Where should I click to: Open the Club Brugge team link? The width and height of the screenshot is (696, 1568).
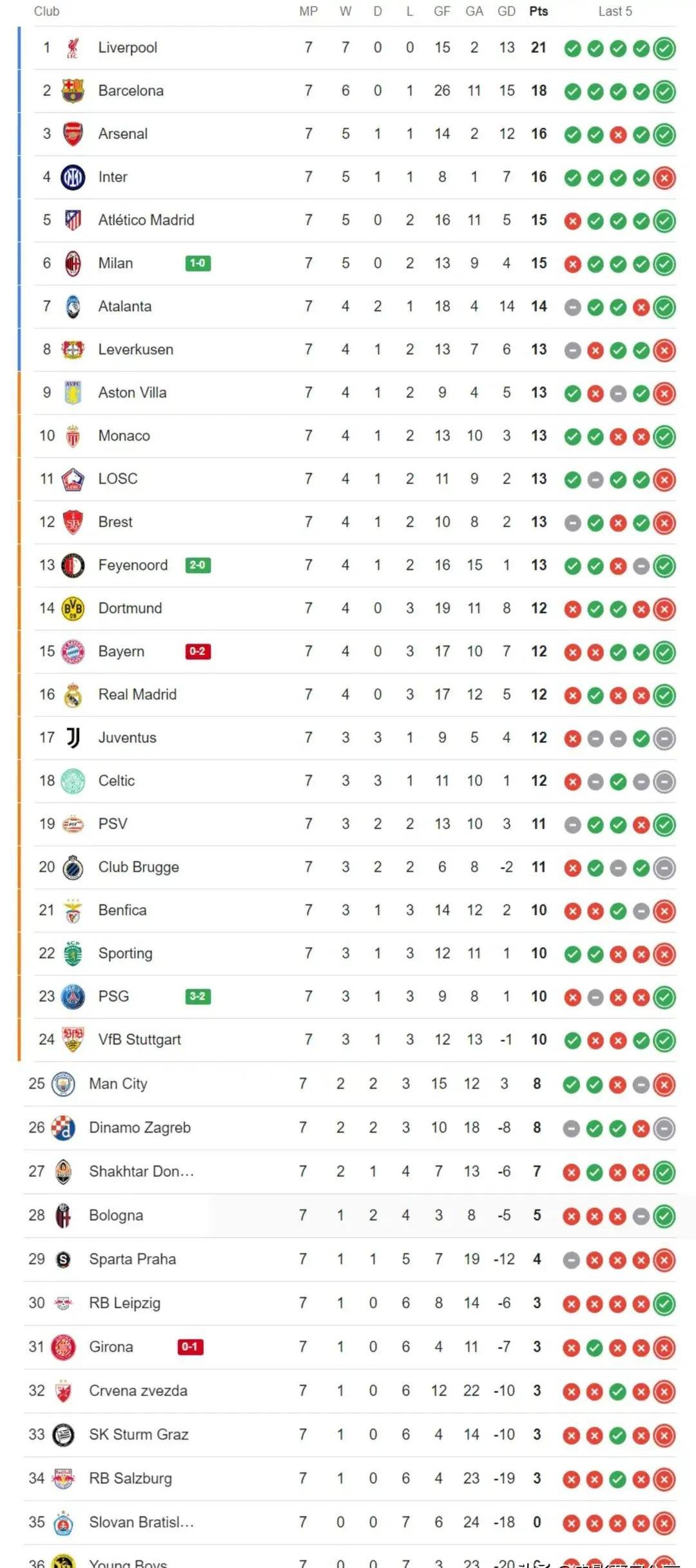click(139, 867)
